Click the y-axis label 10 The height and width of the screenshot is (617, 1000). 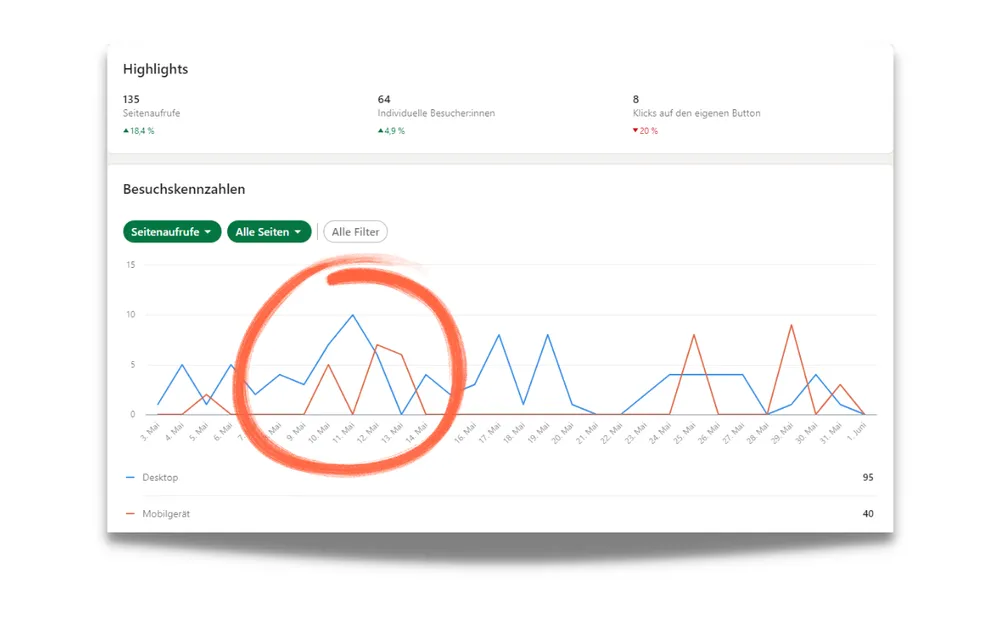pos(131,315)
